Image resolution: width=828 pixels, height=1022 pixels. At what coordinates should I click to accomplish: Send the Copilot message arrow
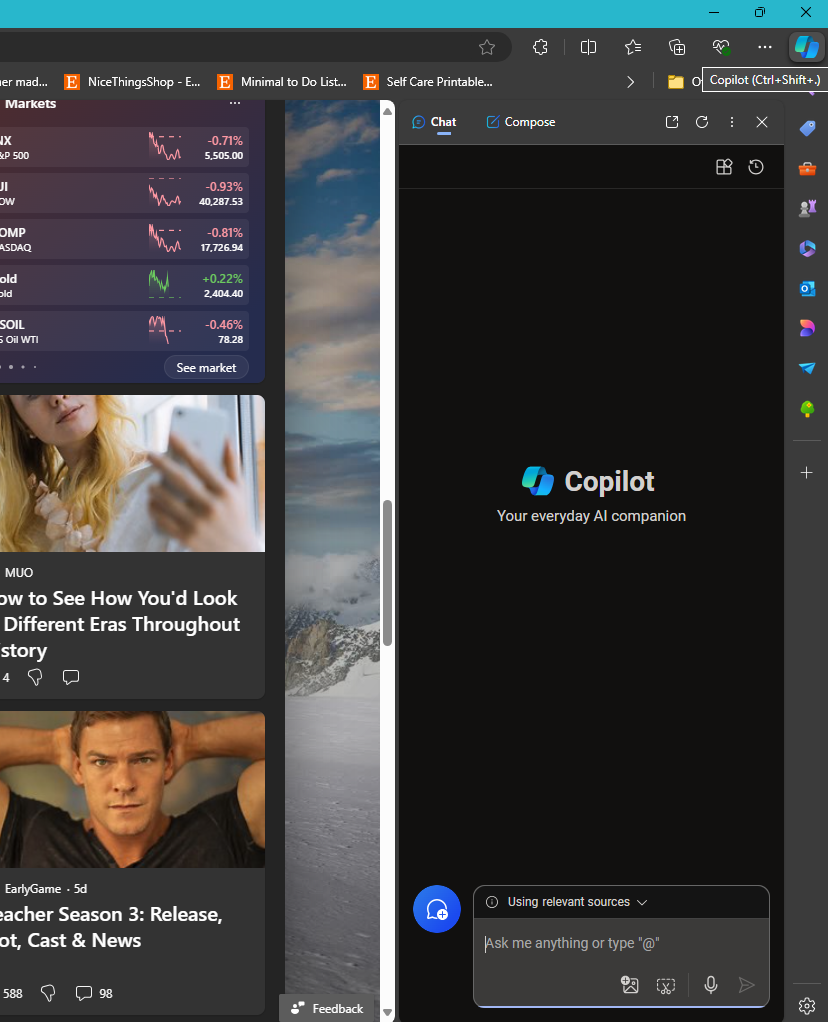pyautogui.click(x=747, y=984)
